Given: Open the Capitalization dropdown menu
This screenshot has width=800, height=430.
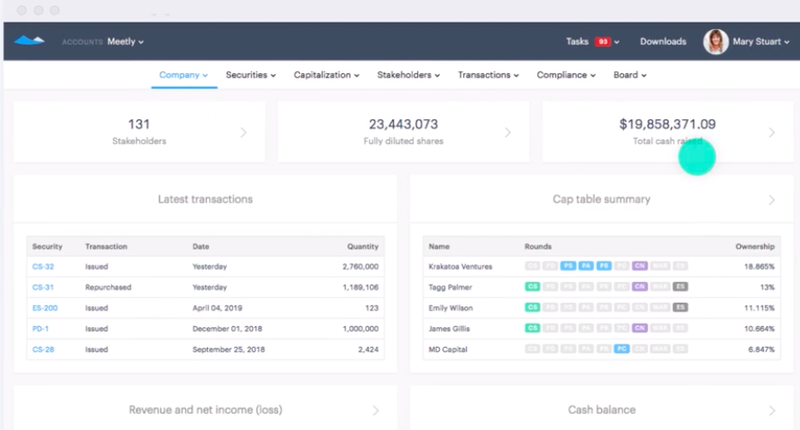Looking at the screenshot, I should 327,75.
